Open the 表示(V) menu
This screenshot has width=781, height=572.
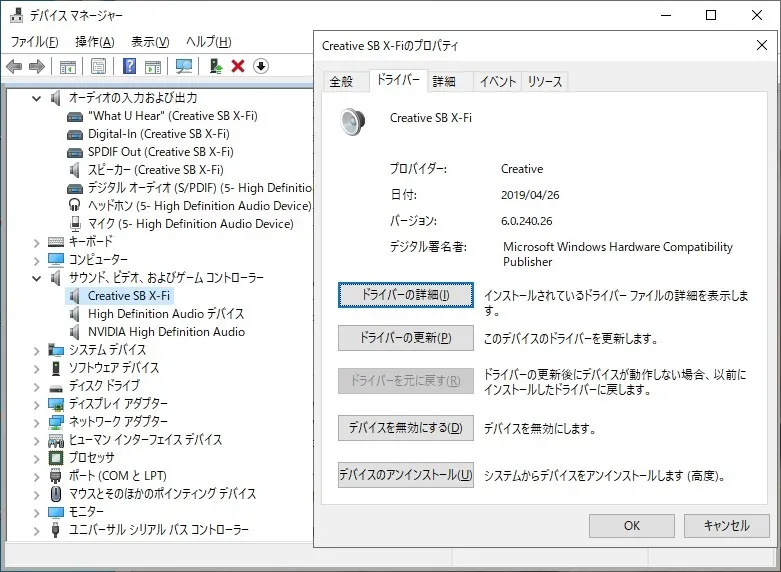click(x=150, y=41)
